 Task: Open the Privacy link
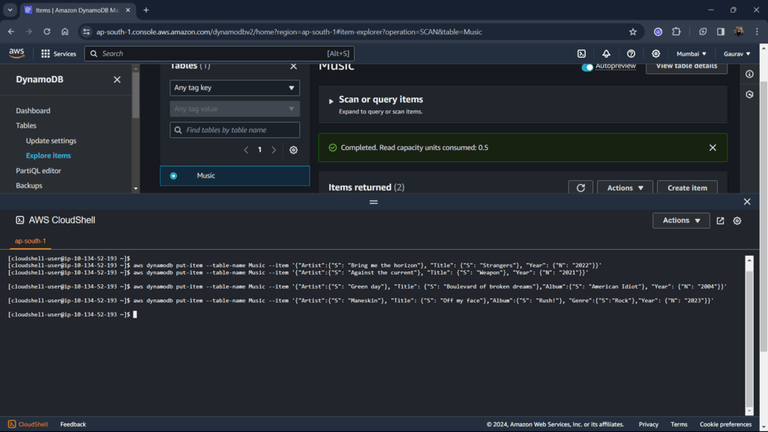pos(648,424)
